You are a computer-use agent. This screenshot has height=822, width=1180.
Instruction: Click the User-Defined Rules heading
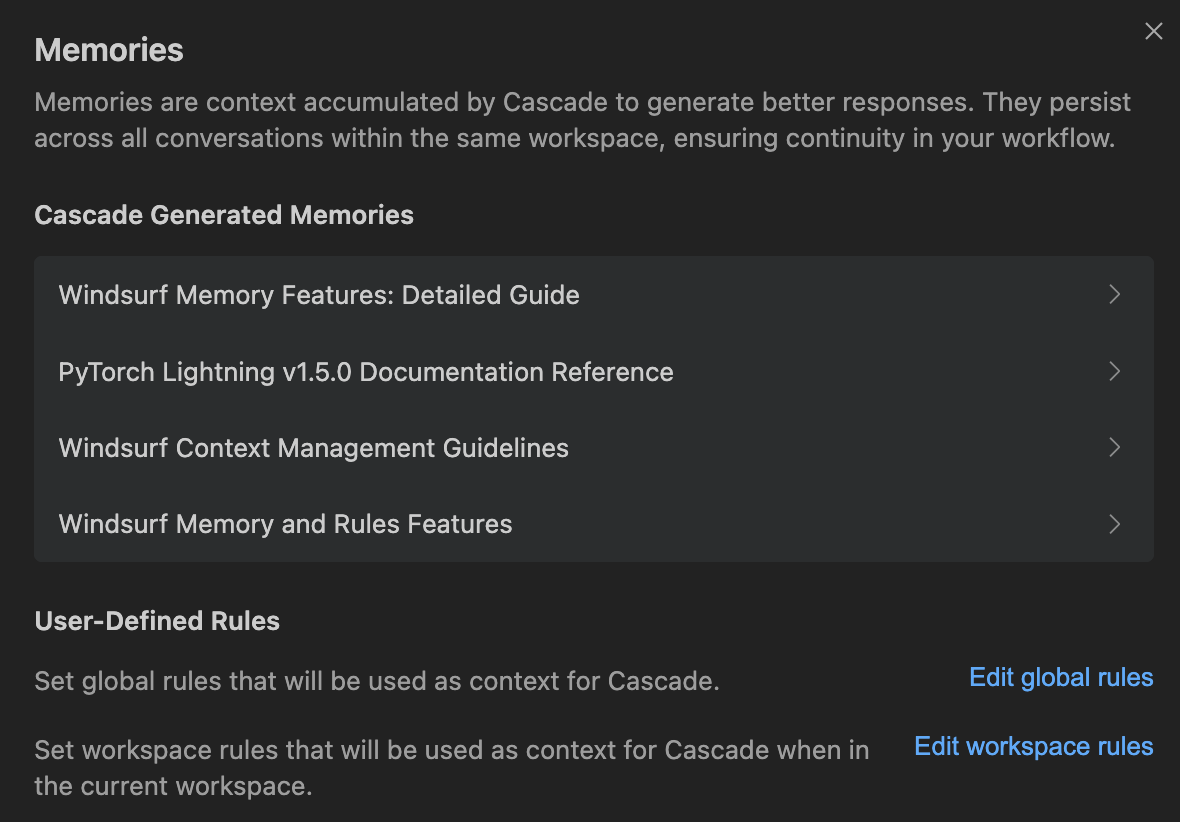pos(157,621)
